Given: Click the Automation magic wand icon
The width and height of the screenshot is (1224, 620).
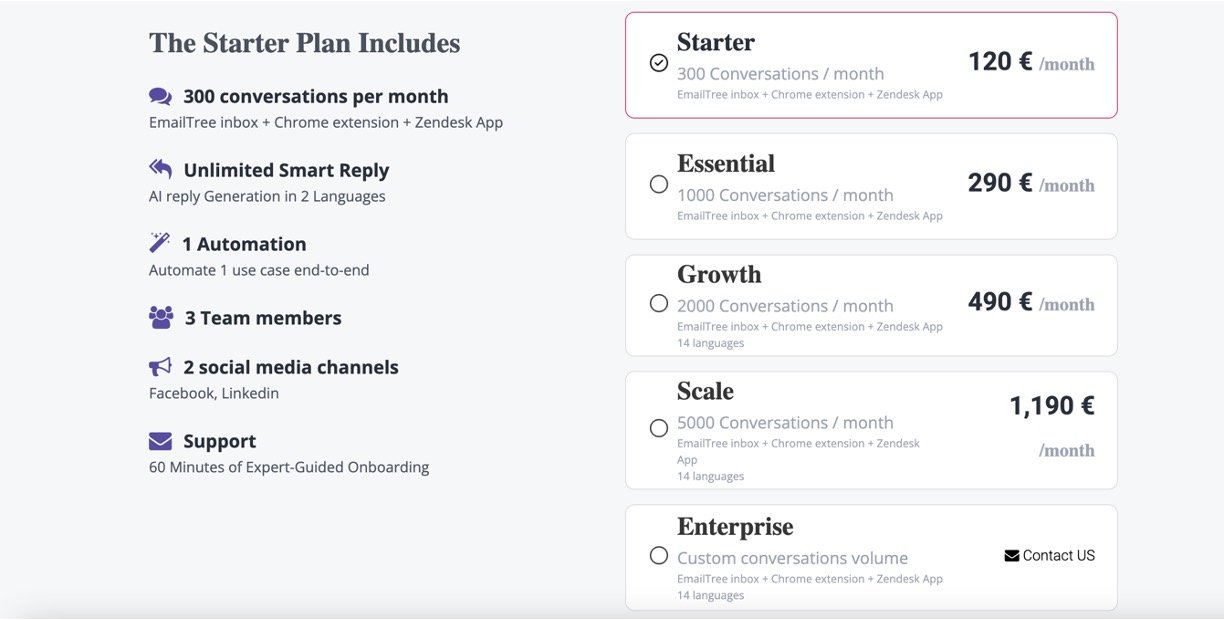Looking at the screenshot, I should click(159, 243).
